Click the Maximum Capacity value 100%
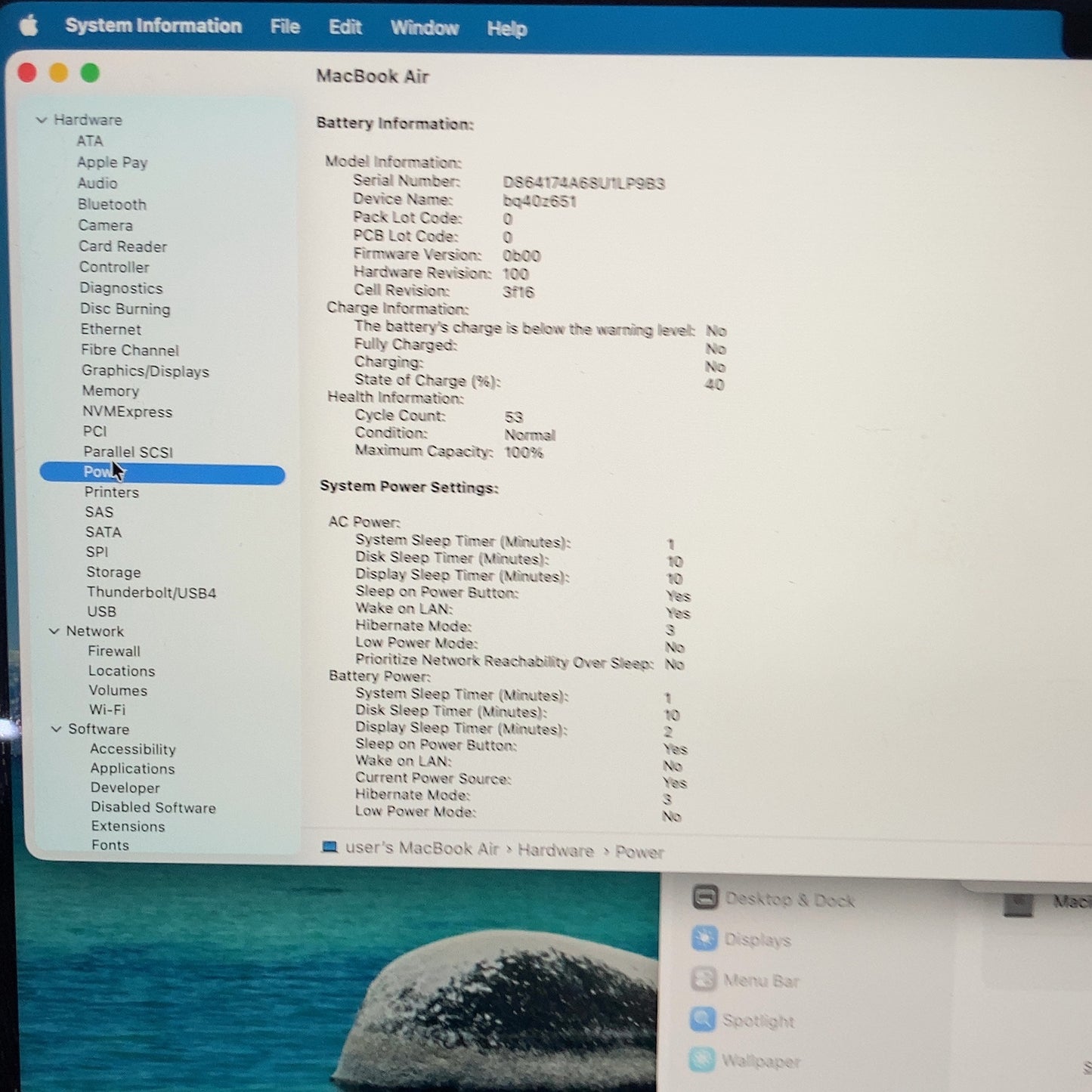Screen dimensions: 1092x1092 [x=524, y=453]
